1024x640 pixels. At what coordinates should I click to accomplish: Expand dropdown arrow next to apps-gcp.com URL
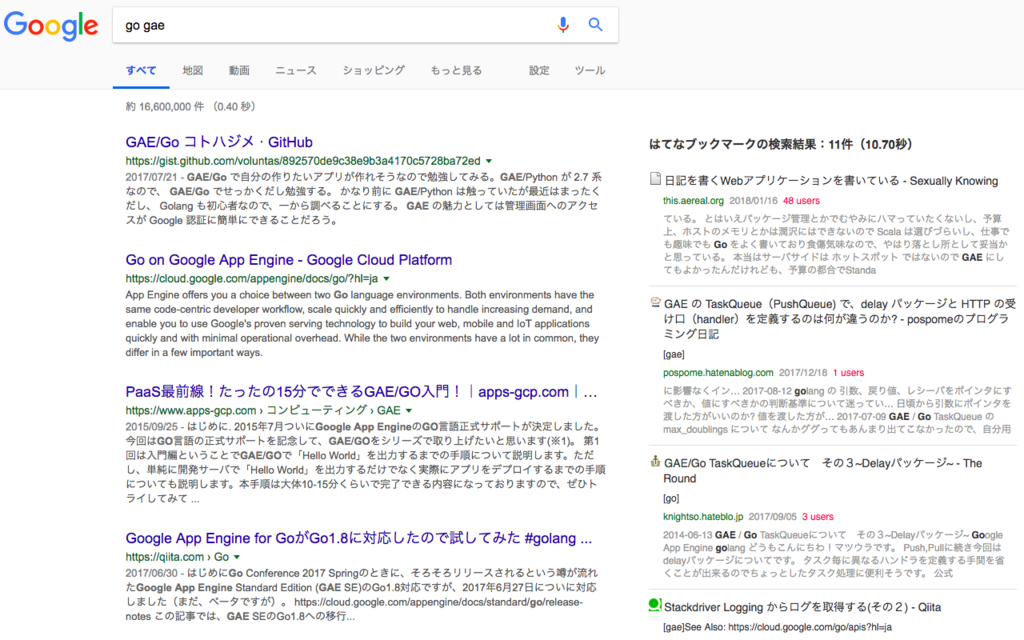click(x=409, y=411)
